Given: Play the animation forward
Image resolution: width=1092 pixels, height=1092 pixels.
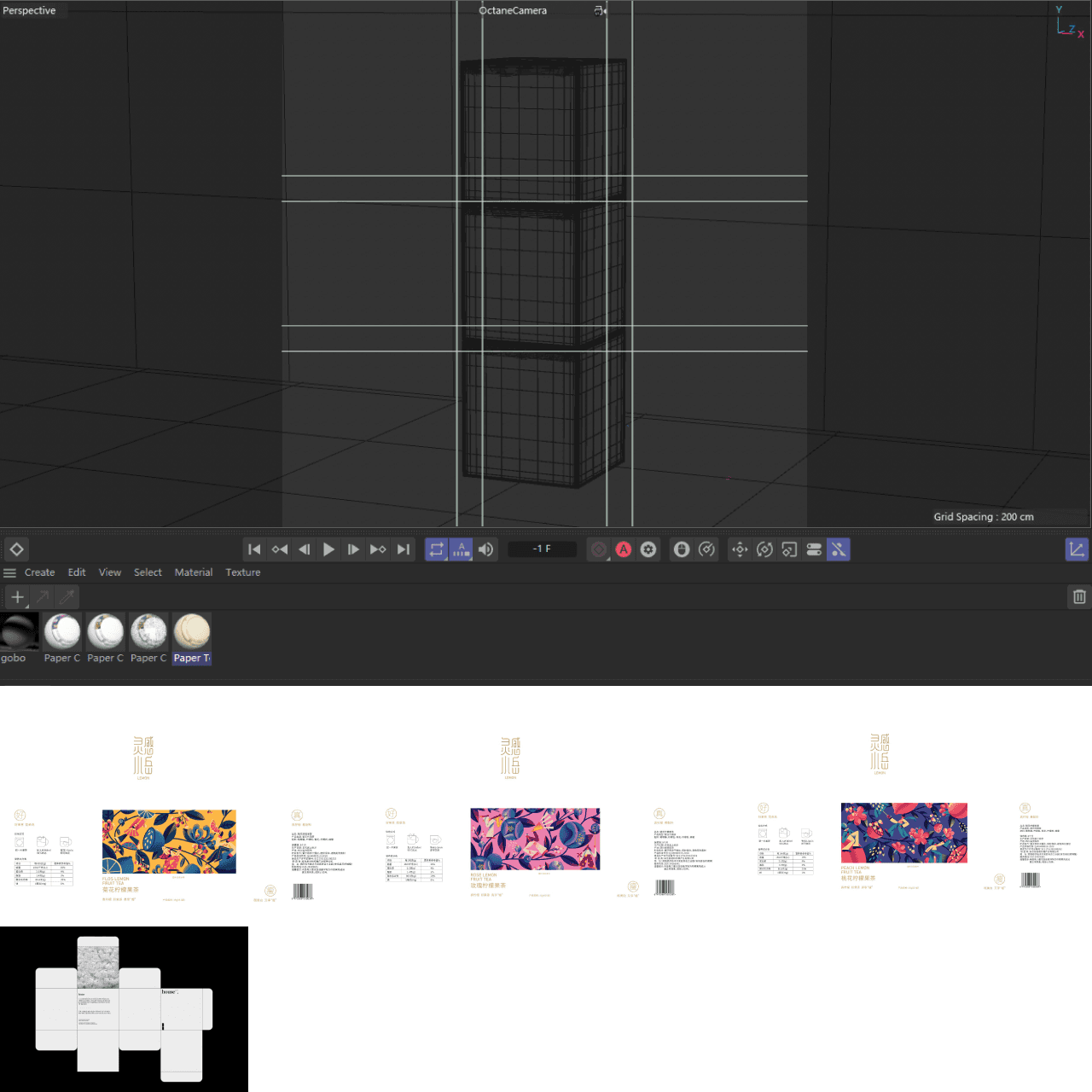Looking at the screenshot, I should click(x=328, y=549).
